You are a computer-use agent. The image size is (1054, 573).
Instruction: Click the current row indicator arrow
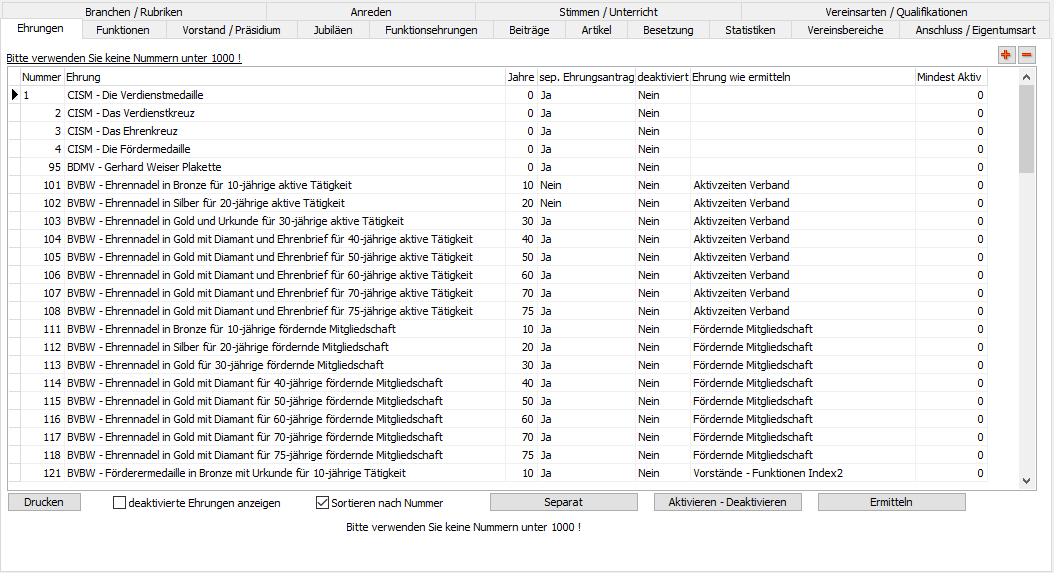point(14,95)
